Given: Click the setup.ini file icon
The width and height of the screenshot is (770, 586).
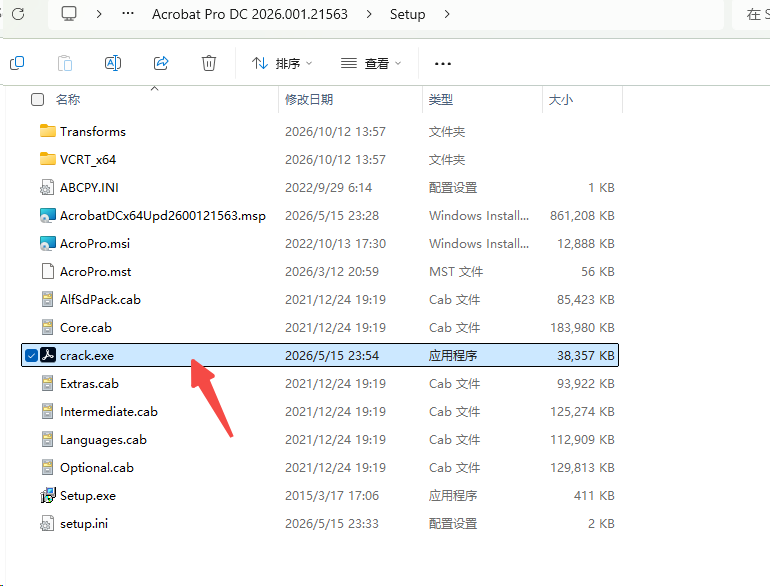Looking at the screenshot, I should [x=47, y=523].
